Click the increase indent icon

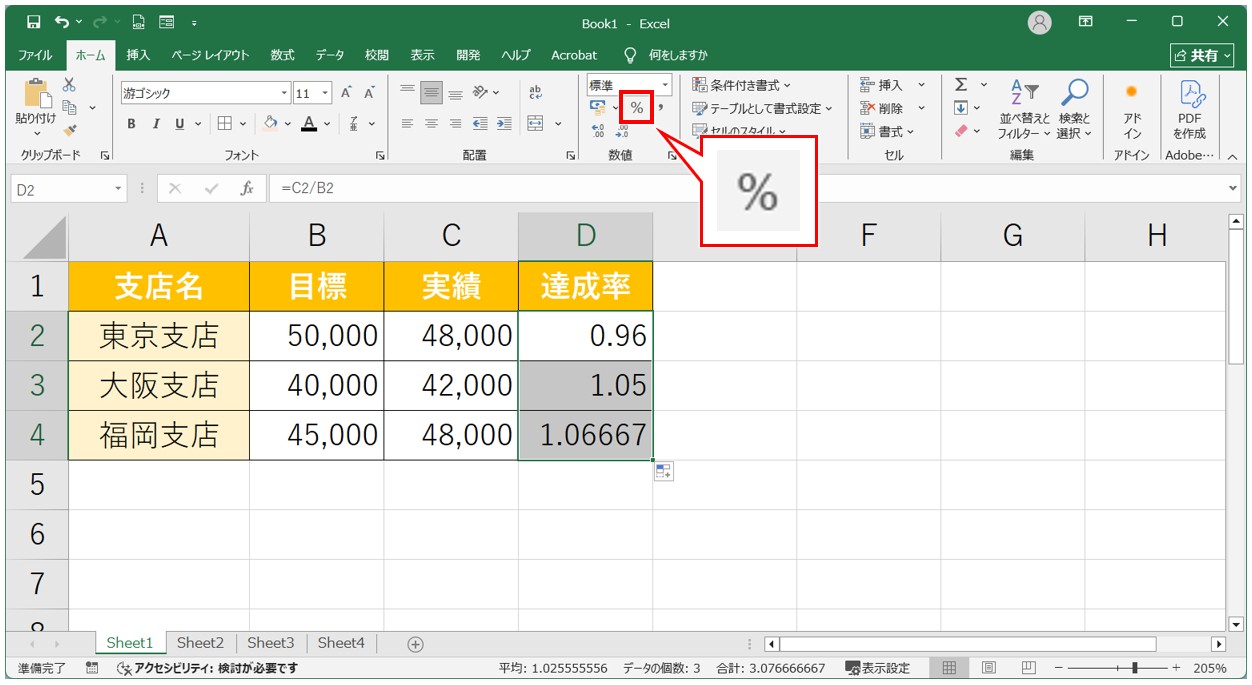pyautogui.click(x=504, y=124)
